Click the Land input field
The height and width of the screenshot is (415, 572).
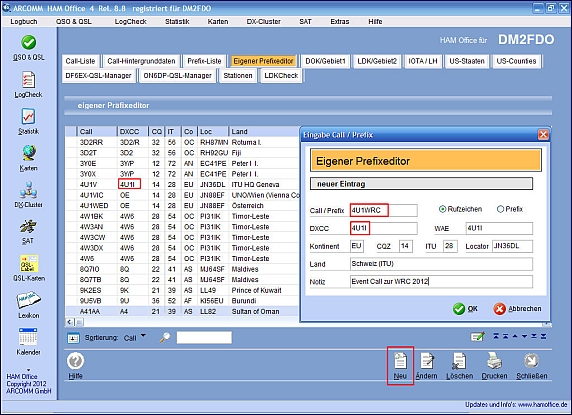tap(441, 264)
